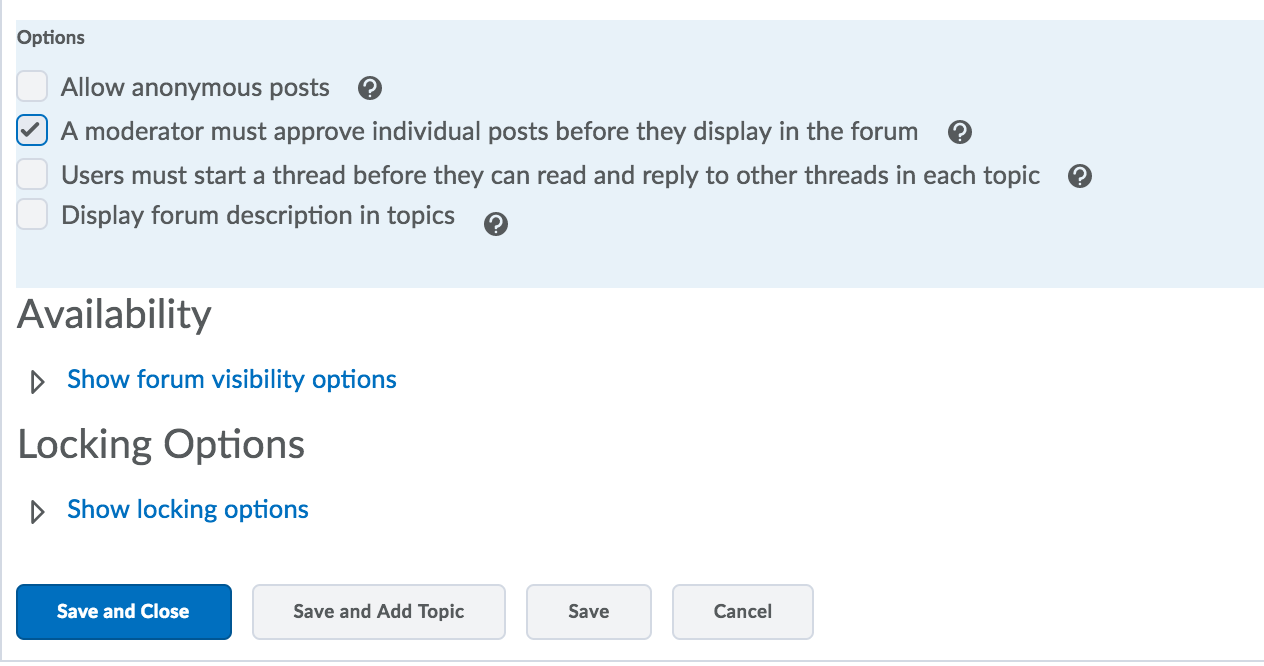Open Show forum visibility options link
Image resolution: width=1264 pixels, height=666 pixels.
tap(231, 380)
